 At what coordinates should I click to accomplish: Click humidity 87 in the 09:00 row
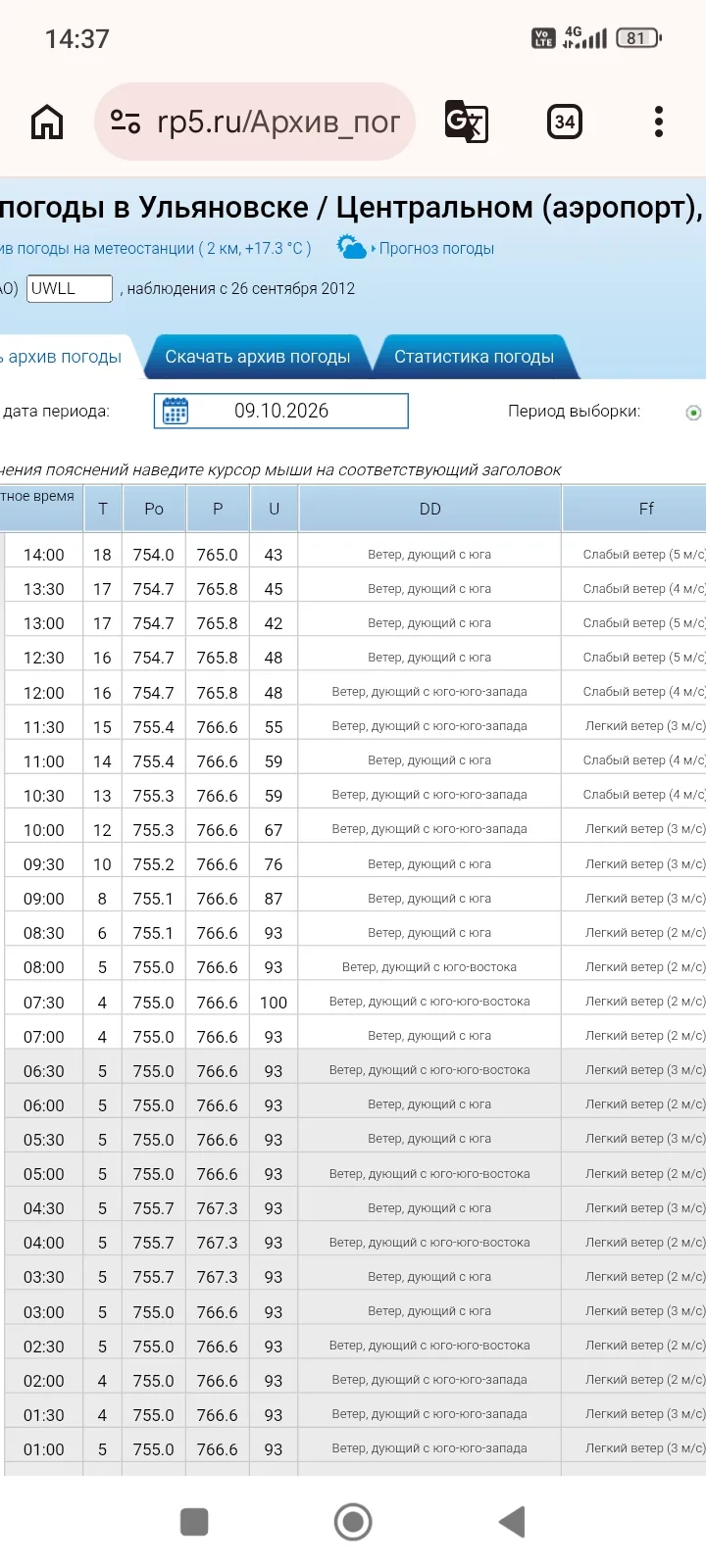(274, 899)
